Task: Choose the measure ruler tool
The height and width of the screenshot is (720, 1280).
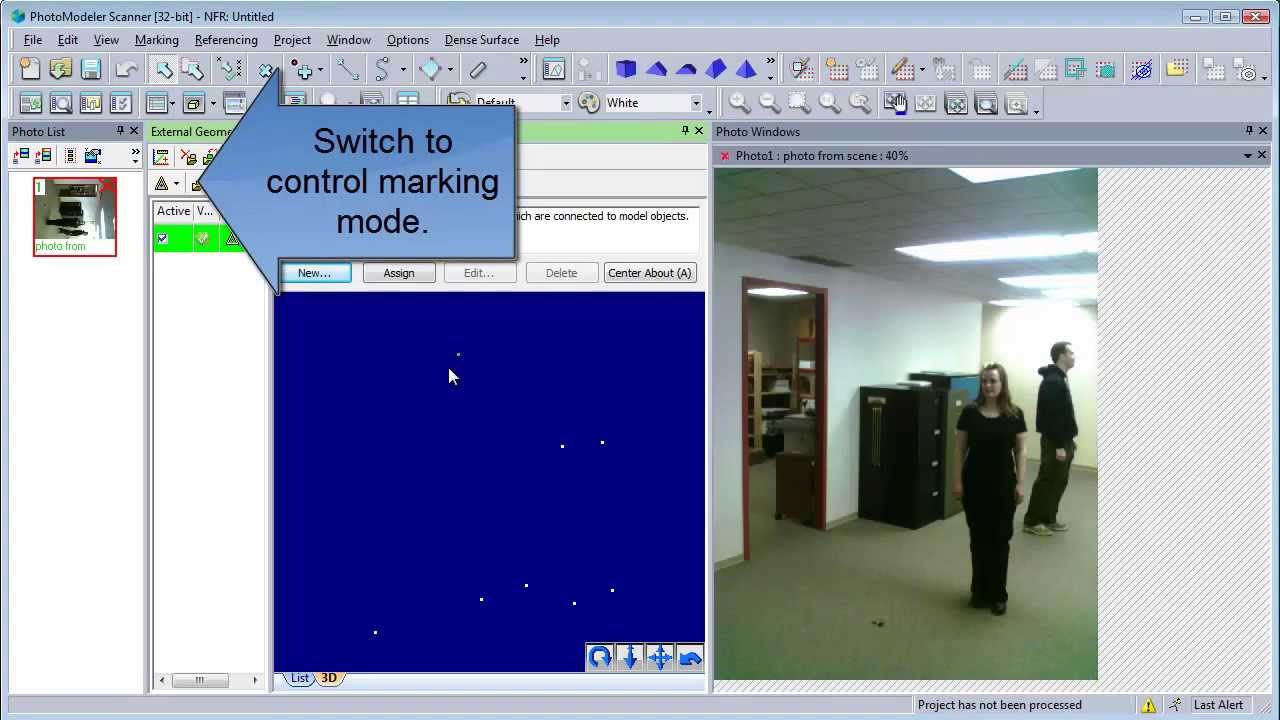Action: [478, 70]
